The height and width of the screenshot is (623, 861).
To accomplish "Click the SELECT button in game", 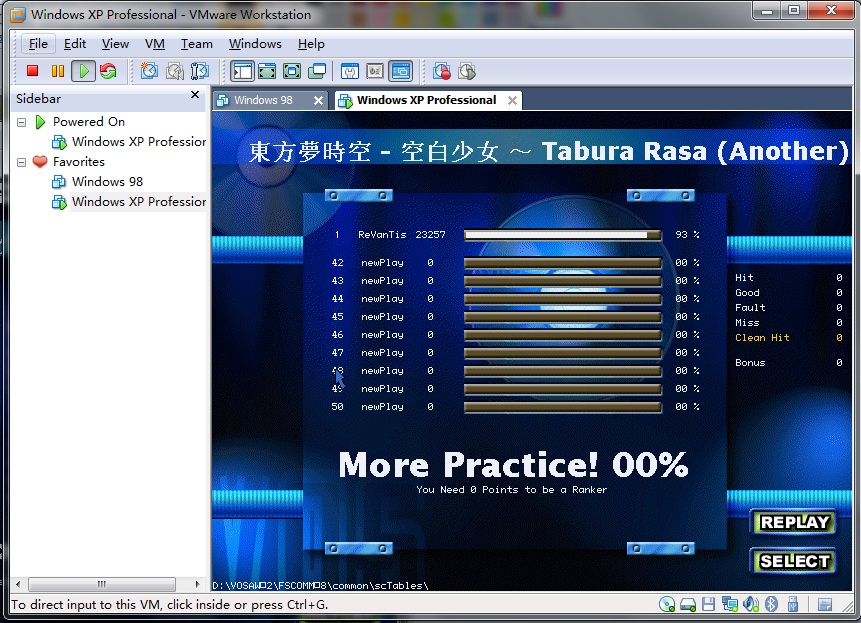I will coord(794,561).
